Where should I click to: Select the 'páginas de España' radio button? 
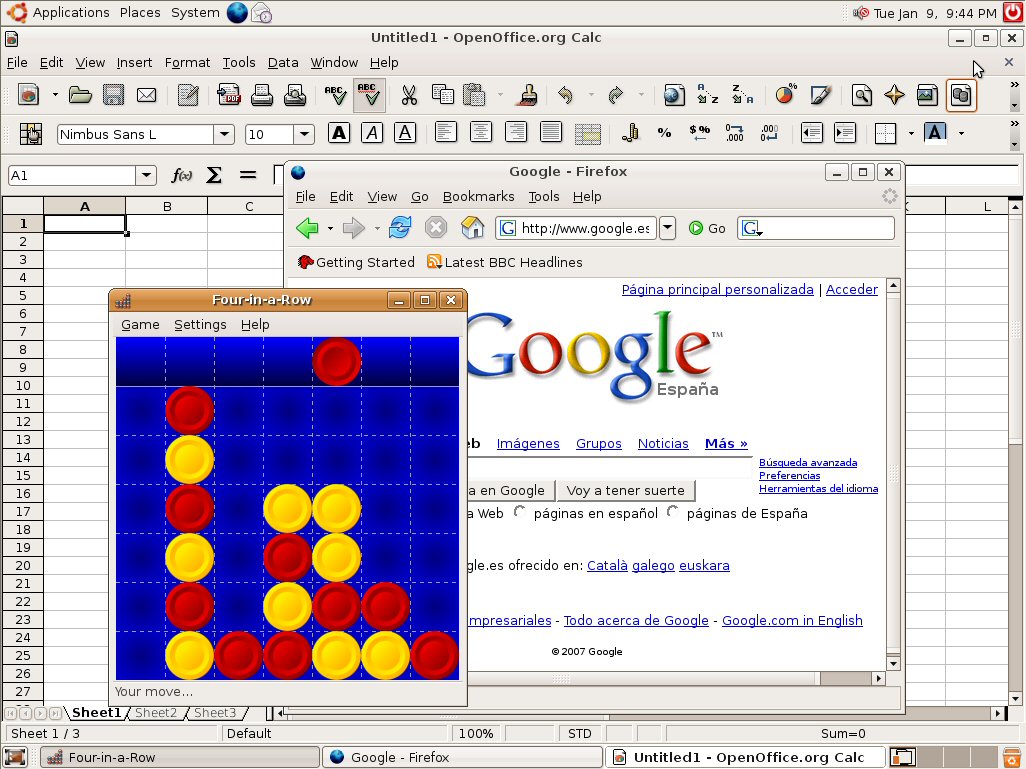pos(672,512)
